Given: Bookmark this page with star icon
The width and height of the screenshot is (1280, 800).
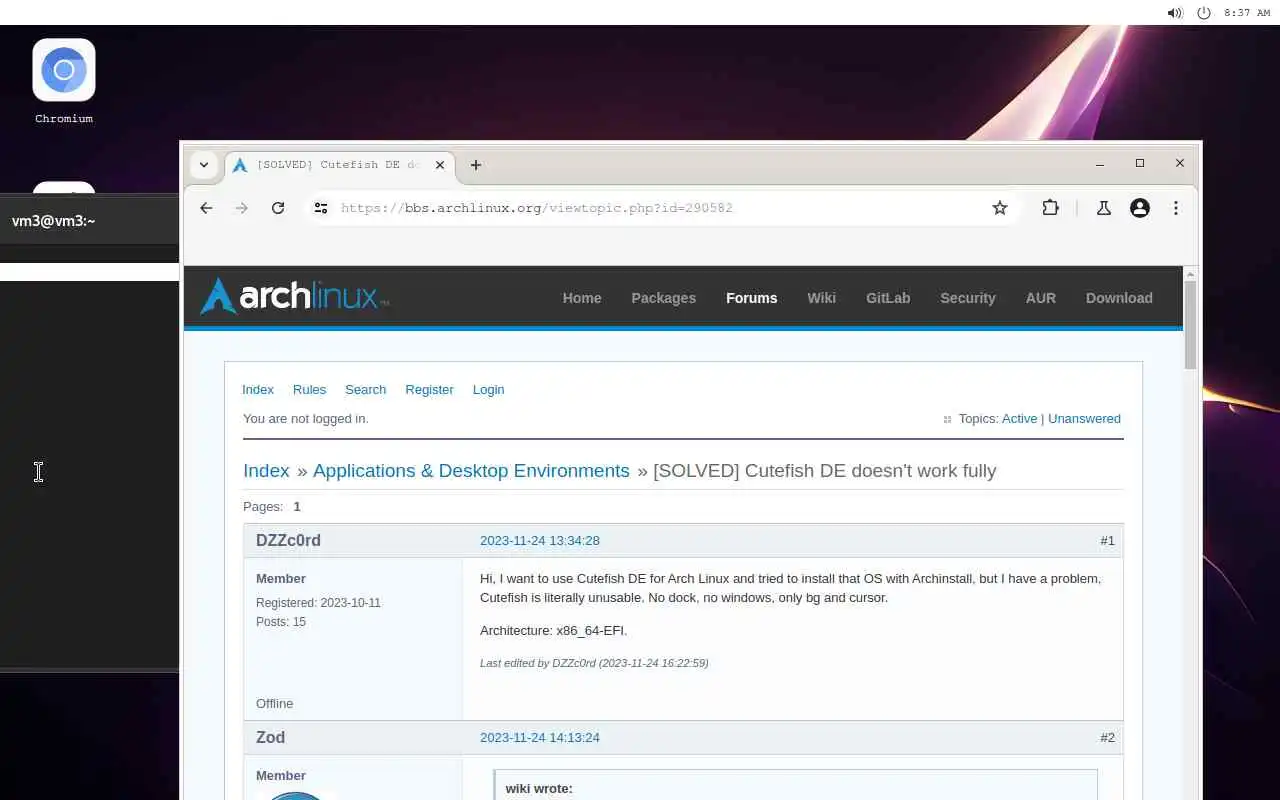Looking at the screenshot, I should [999, 208].
